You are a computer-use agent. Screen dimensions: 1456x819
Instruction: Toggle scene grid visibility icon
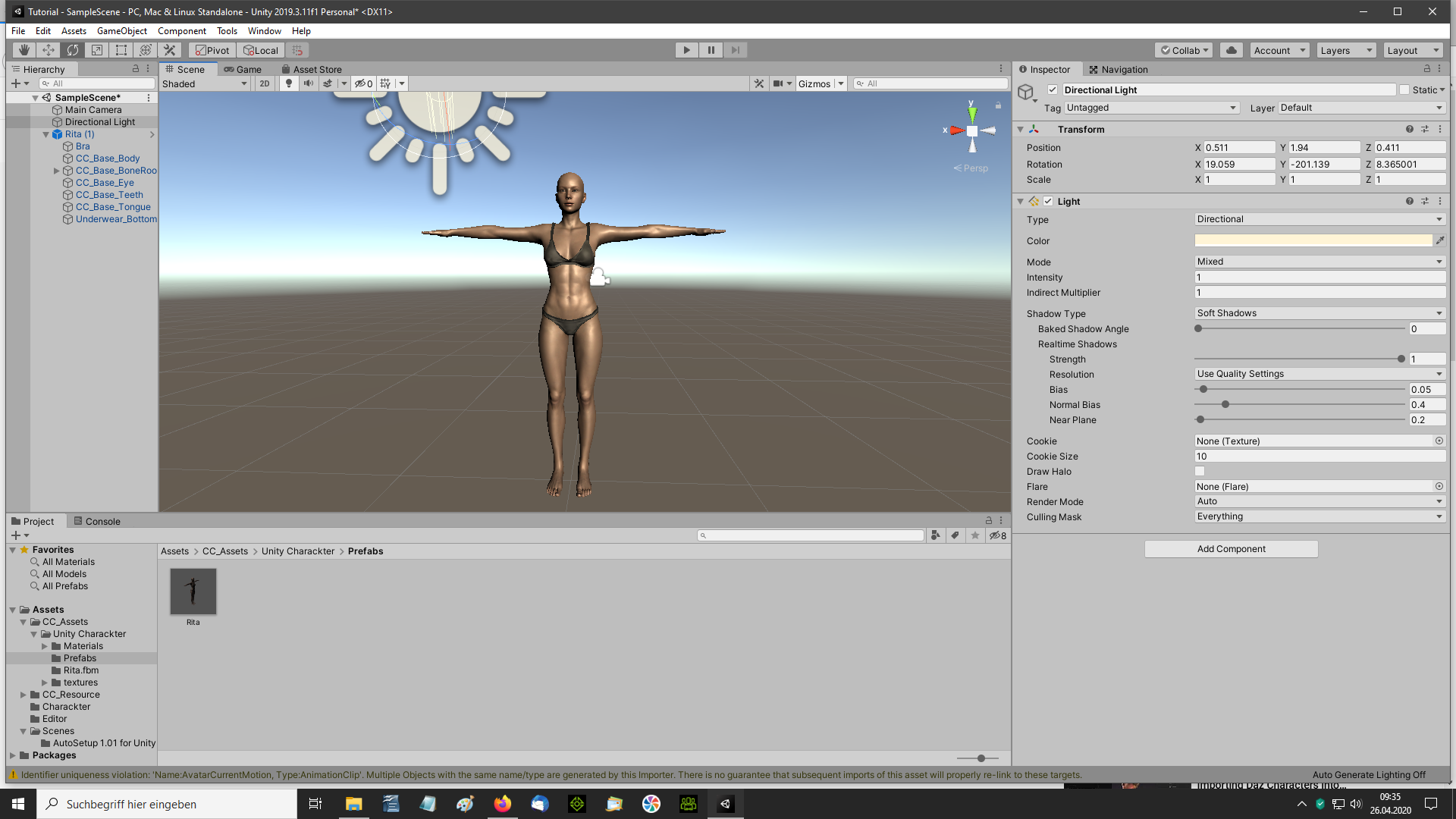[x=385, y=83]
